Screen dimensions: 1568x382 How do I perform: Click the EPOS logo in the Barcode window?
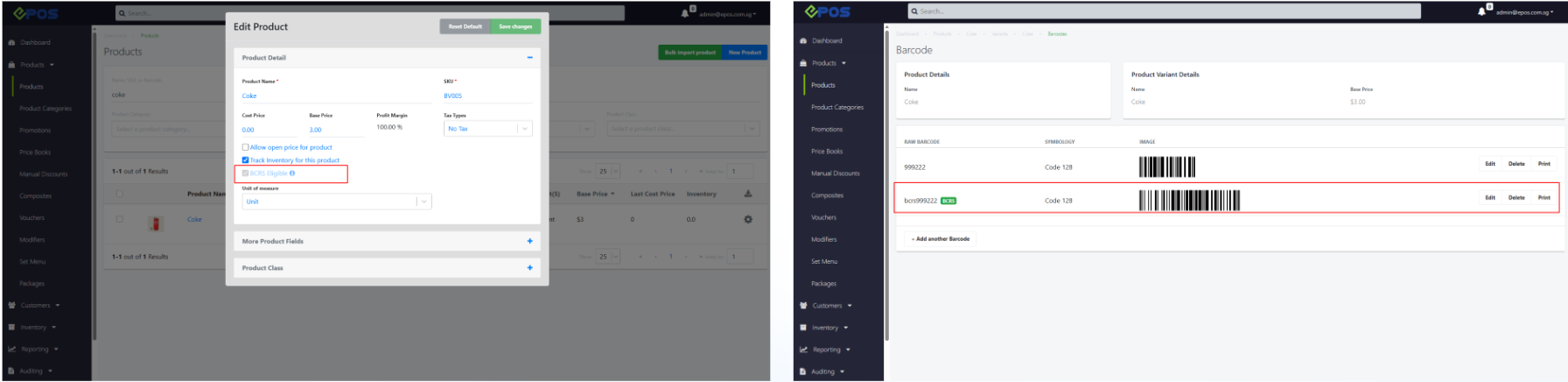click(x=828, y=11)
